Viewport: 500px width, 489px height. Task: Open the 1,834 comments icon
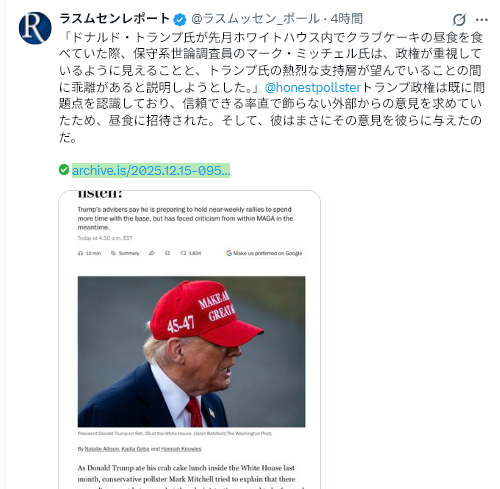click(x=191, y=253)
